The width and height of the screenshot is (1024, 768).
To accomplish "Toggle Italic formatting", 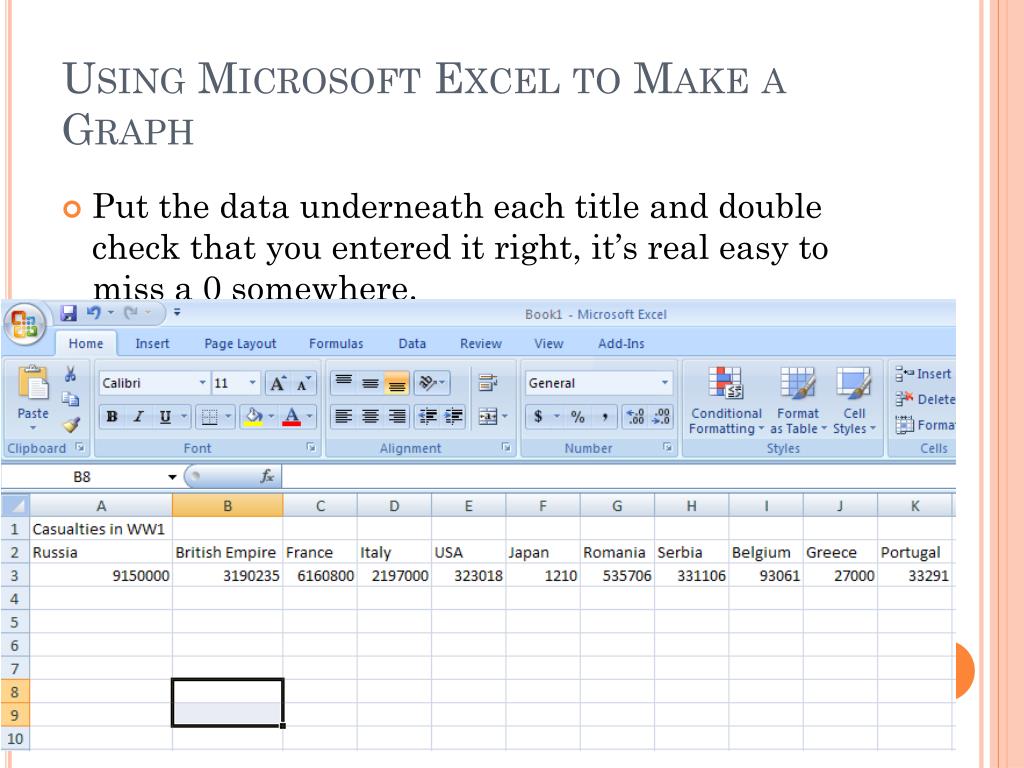I will click(x=138, y=416).
